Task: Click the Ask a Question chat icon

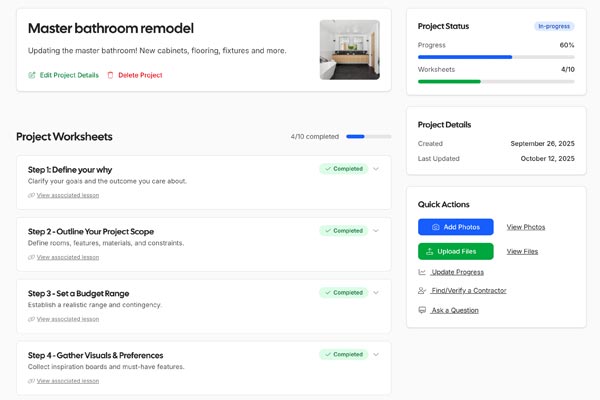Action: (x=423, y=310)
